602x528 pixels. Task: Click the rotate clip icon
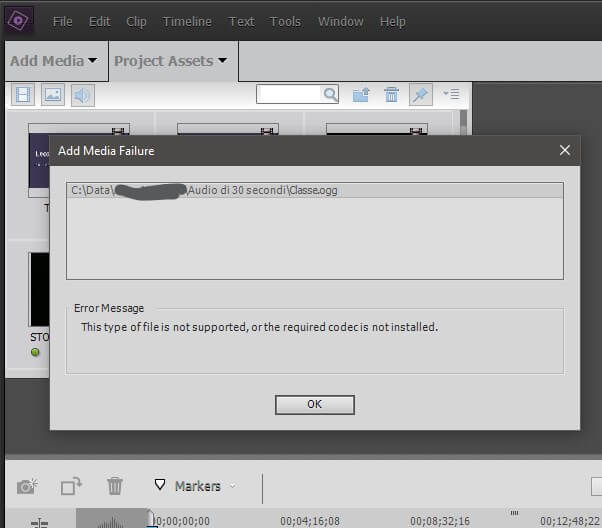click(x=71, y=487)
